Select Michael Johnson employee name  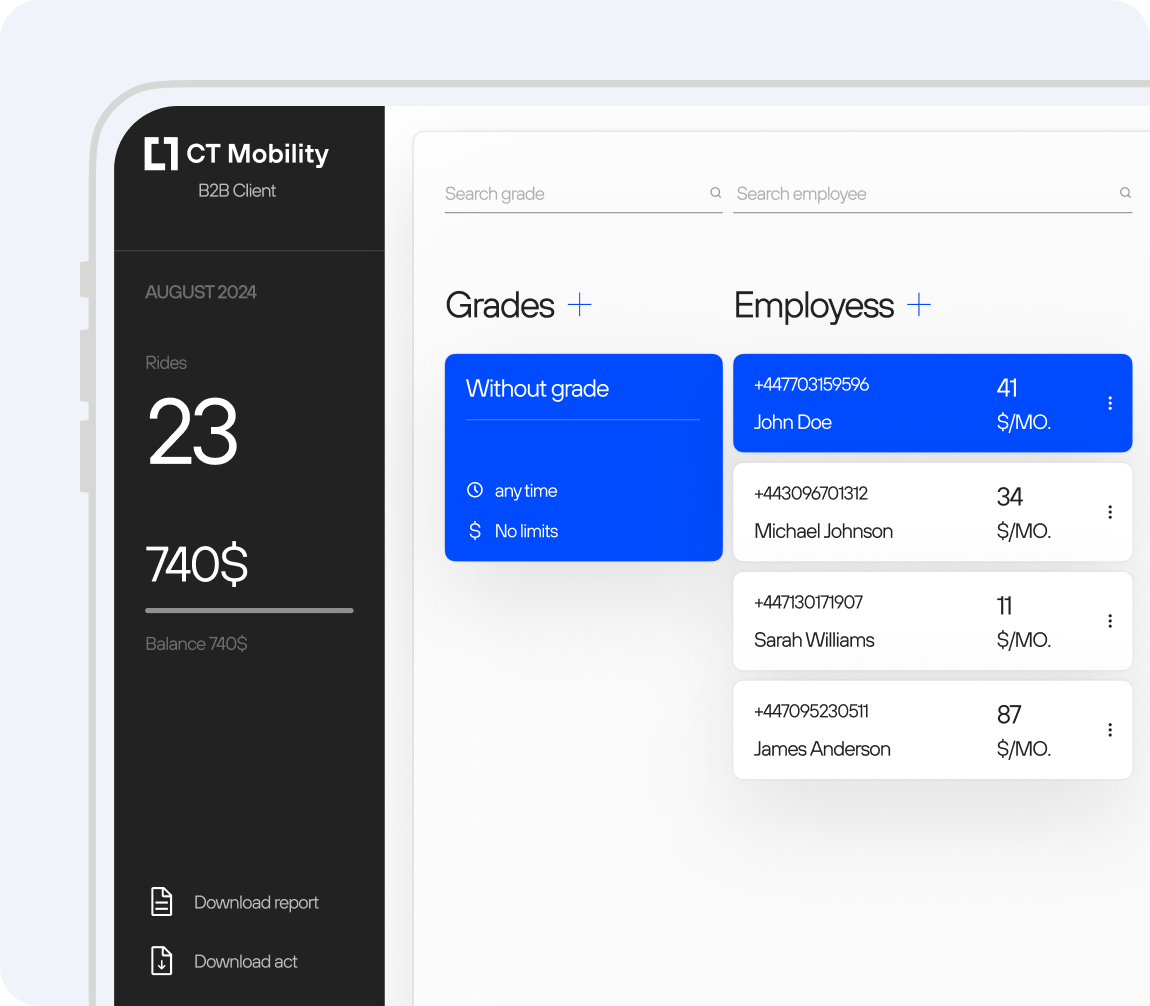pos(824,531)
